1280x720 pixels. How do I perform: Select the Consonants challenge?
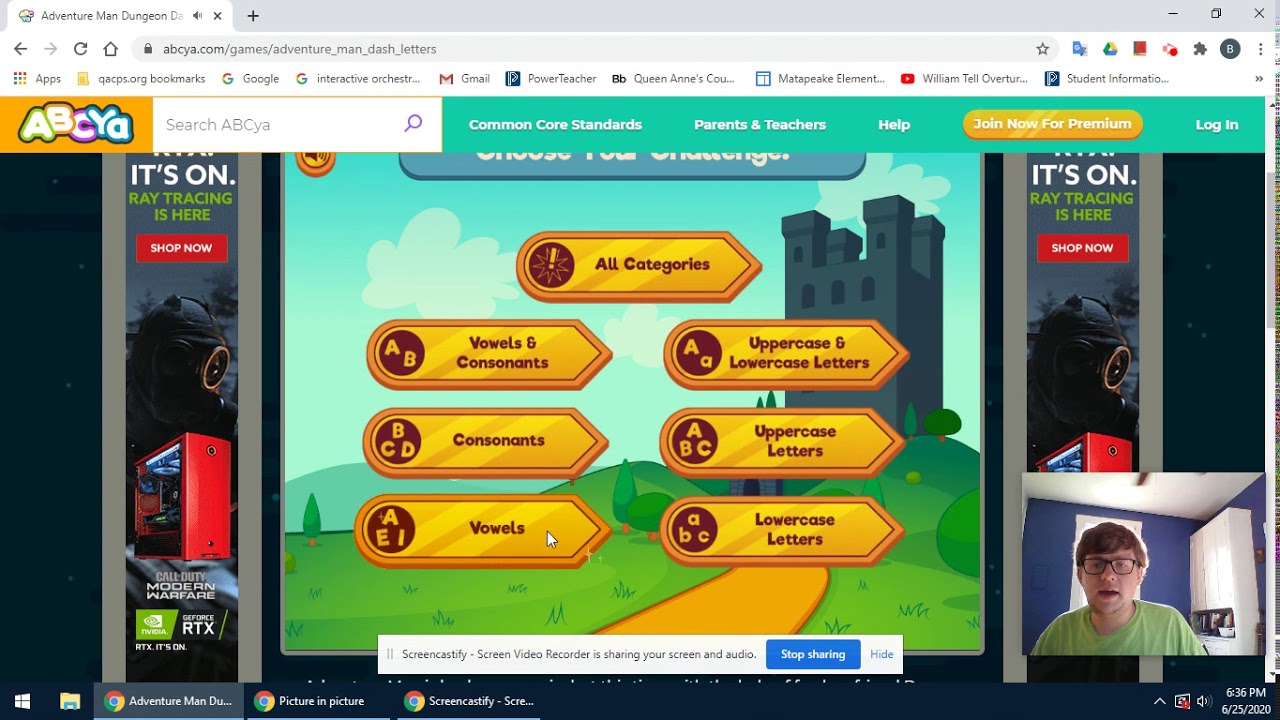point(486,441)
